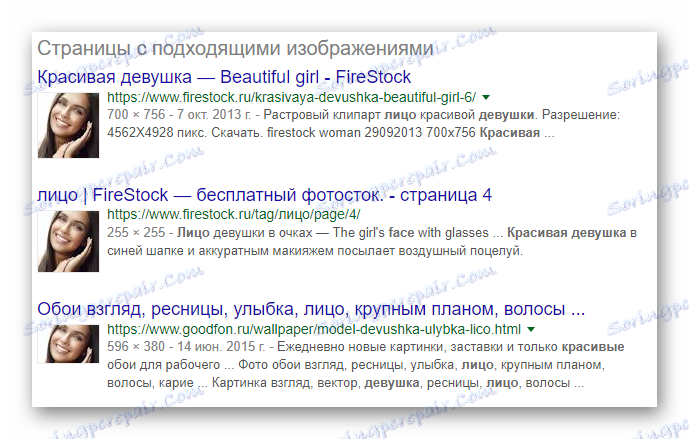Click the '4562X4928 пикс. Скачать' snippet line
This screenshot has height=439, width=689.
pos(331,133)
